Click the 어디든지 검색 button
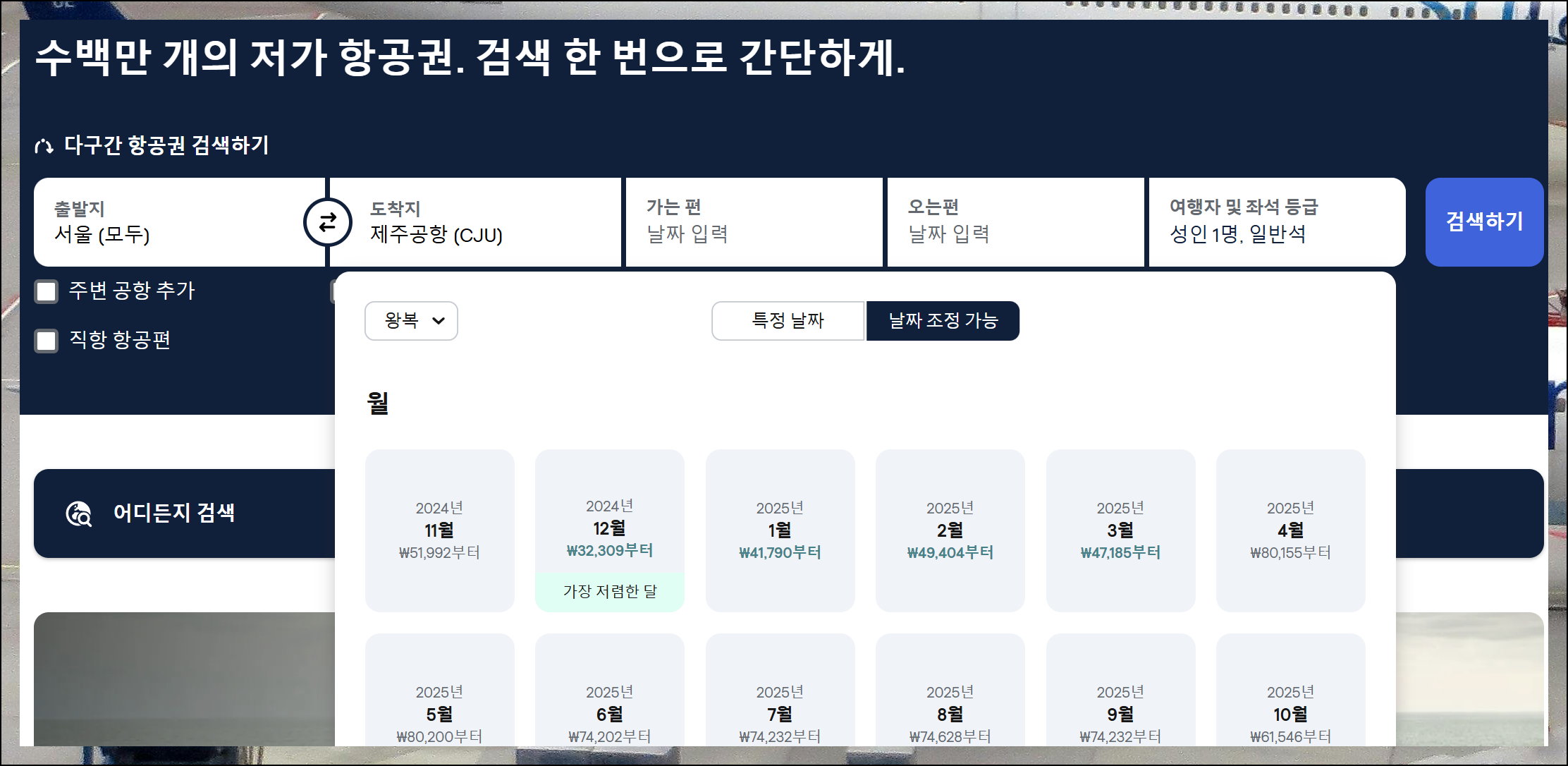Screen dimensions: 1568x766 [x=173, y=513]
